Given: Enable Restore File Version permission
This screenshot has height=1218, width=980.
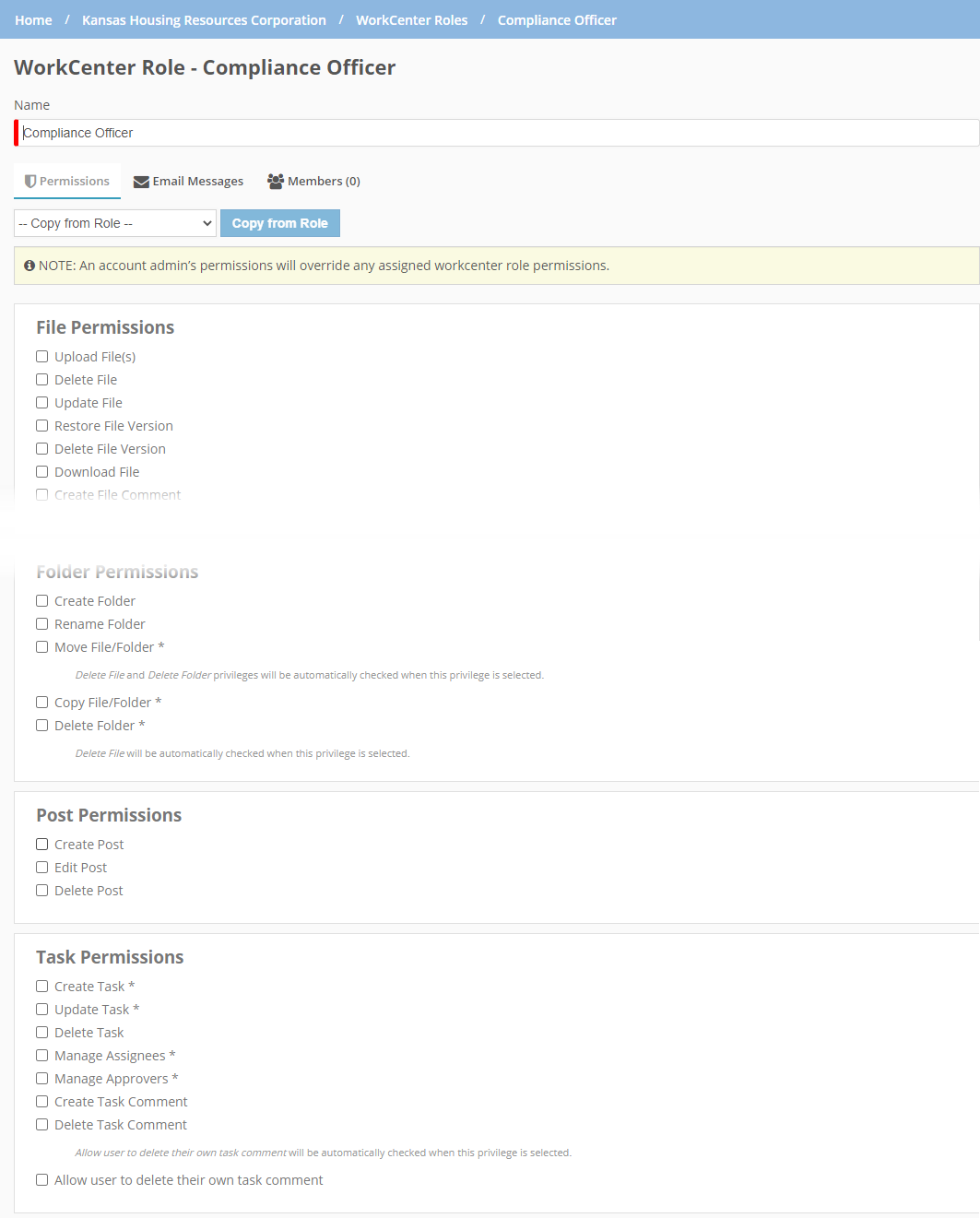Looking at the screenshot, I should pyautogui.click(x=42, y=426).
